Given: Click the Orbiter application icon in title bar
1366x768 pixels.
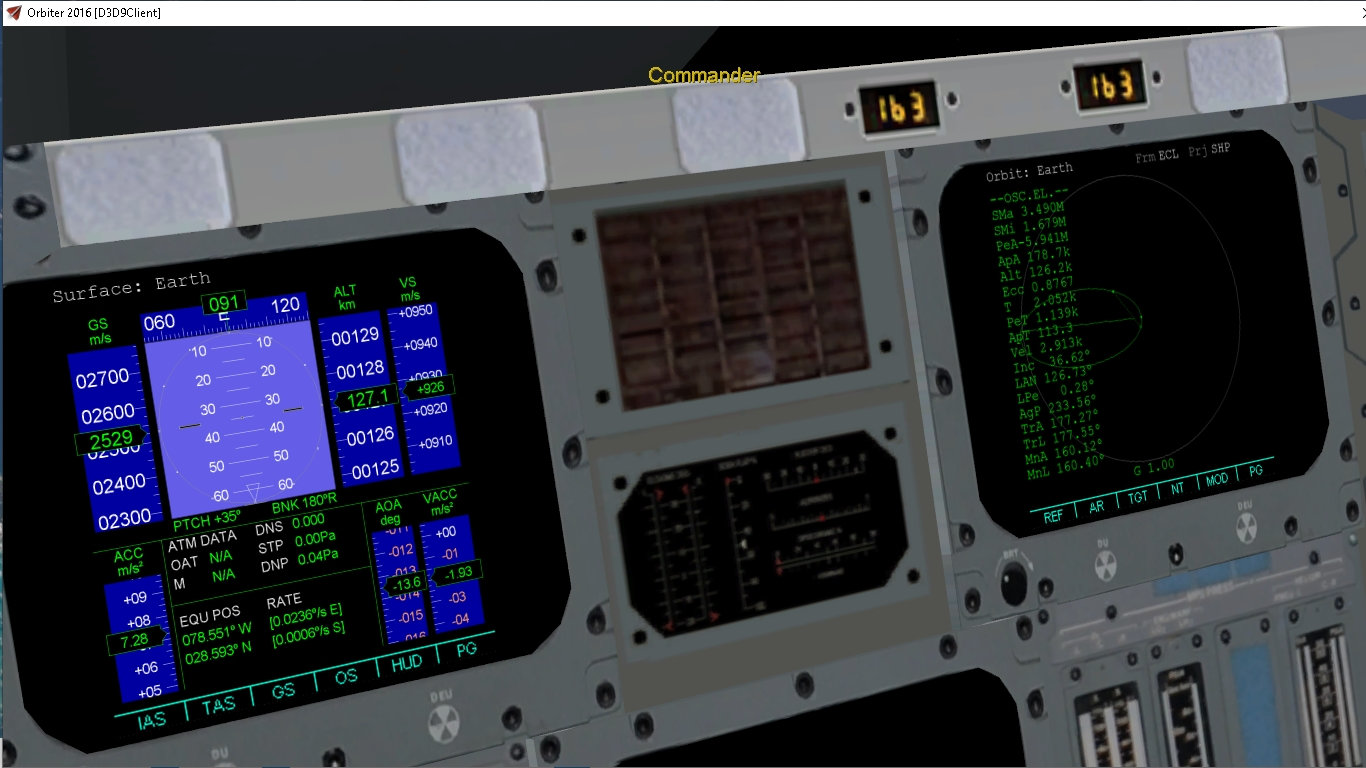Looking at the screenshot, I should click(x=14, y=12).
